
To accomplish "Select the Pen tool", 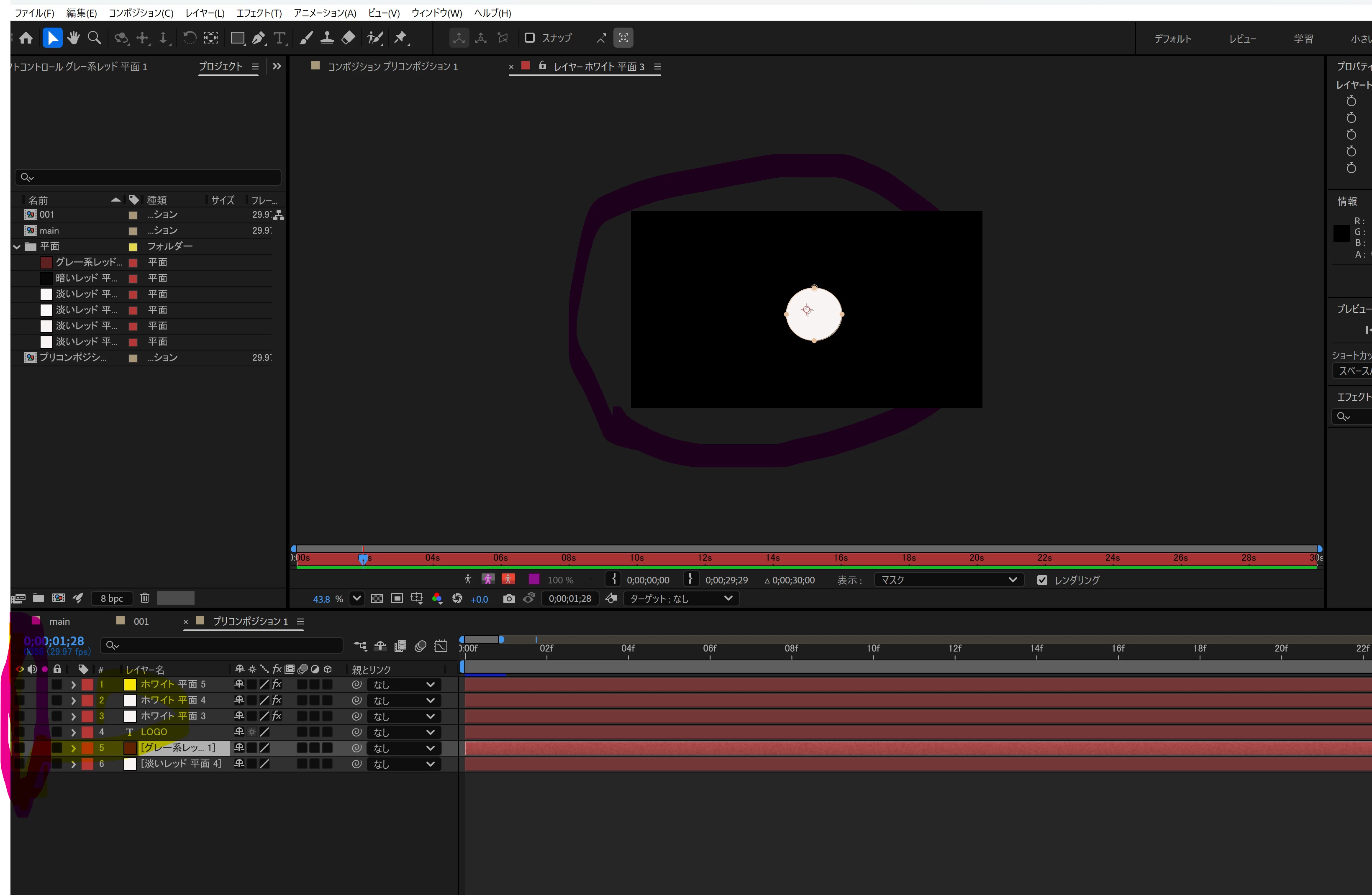I will [258, 38].
